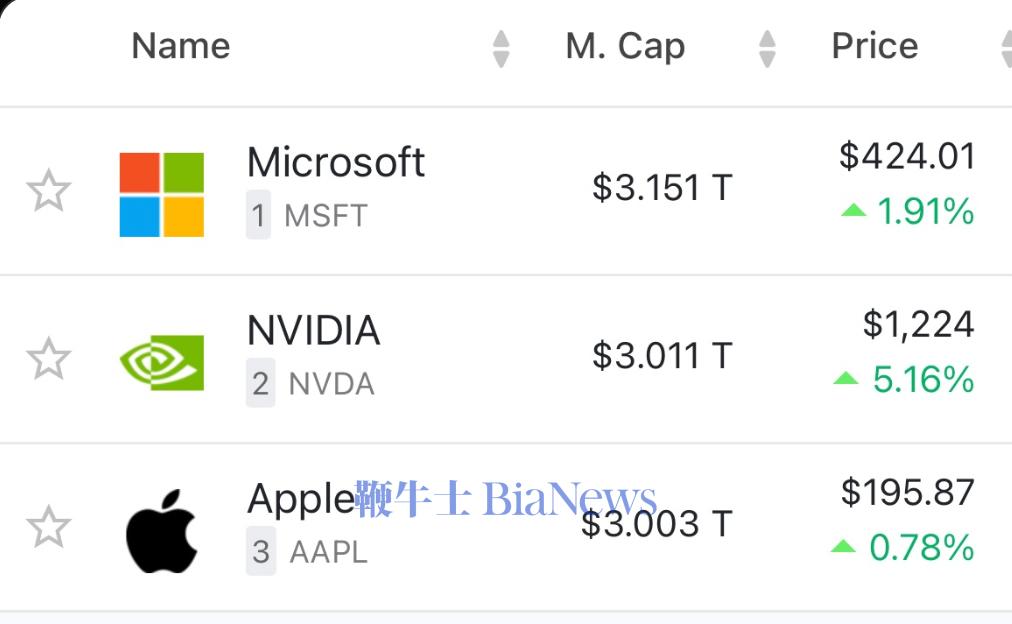Image resolution: width=1012 pixels, height=624 pixels.
Task: Click Microsoft's 1.91% price change
Action: (x=926, y=212)
